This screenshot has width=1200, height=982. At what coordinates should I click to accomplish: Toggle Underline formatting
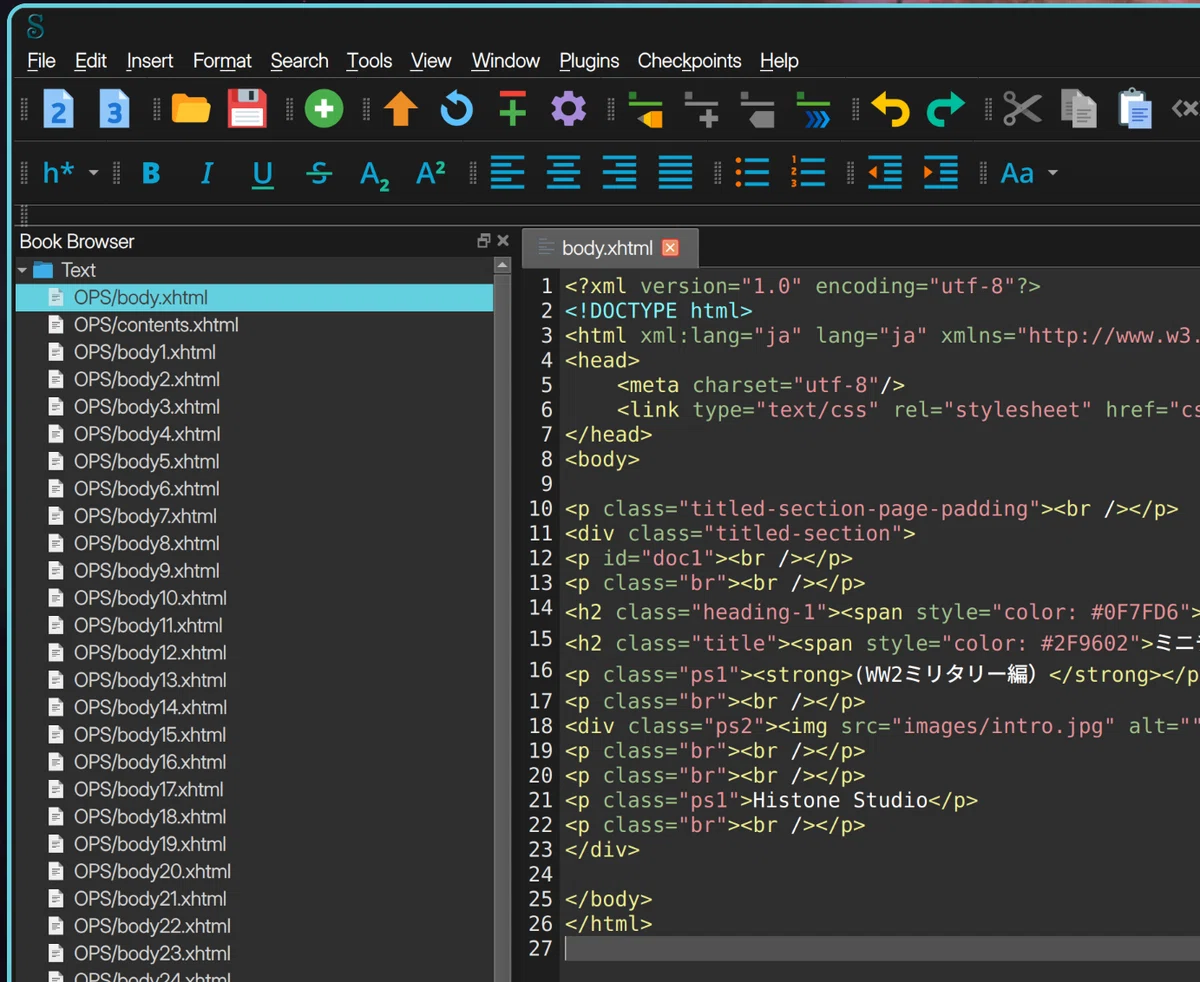262,174
